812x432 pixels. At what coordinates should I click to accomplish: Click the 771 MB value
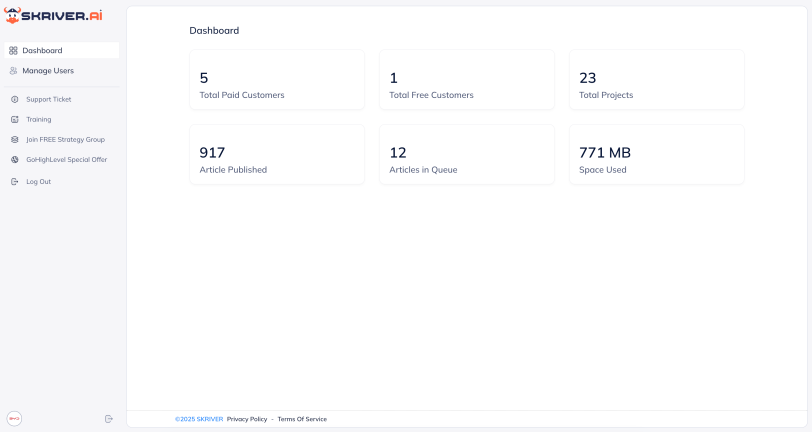pos(605,152)
